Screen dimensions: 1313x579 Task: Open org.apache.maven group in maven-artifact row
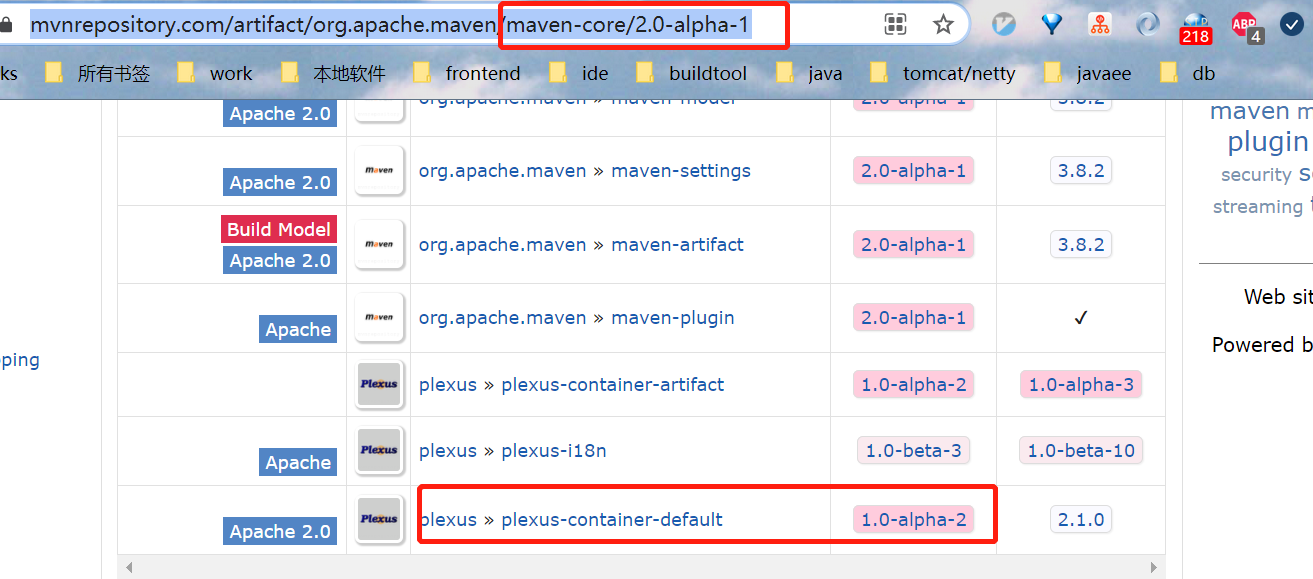(502, 244)
